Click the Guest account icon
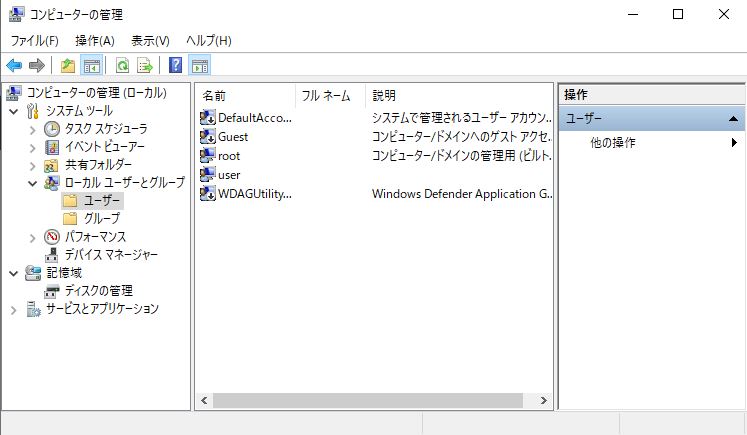747x435 pixels. (208, 136)
